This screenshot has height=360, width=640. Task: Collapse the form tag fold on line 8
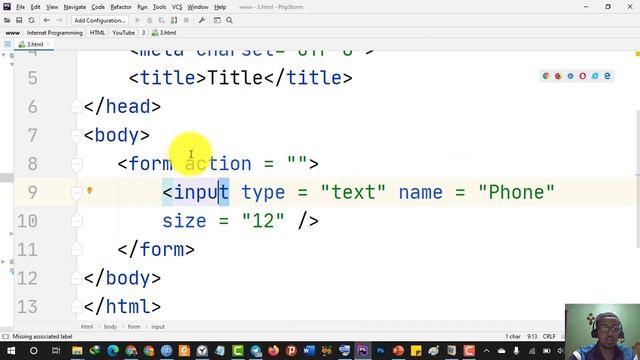pos(77,164)
